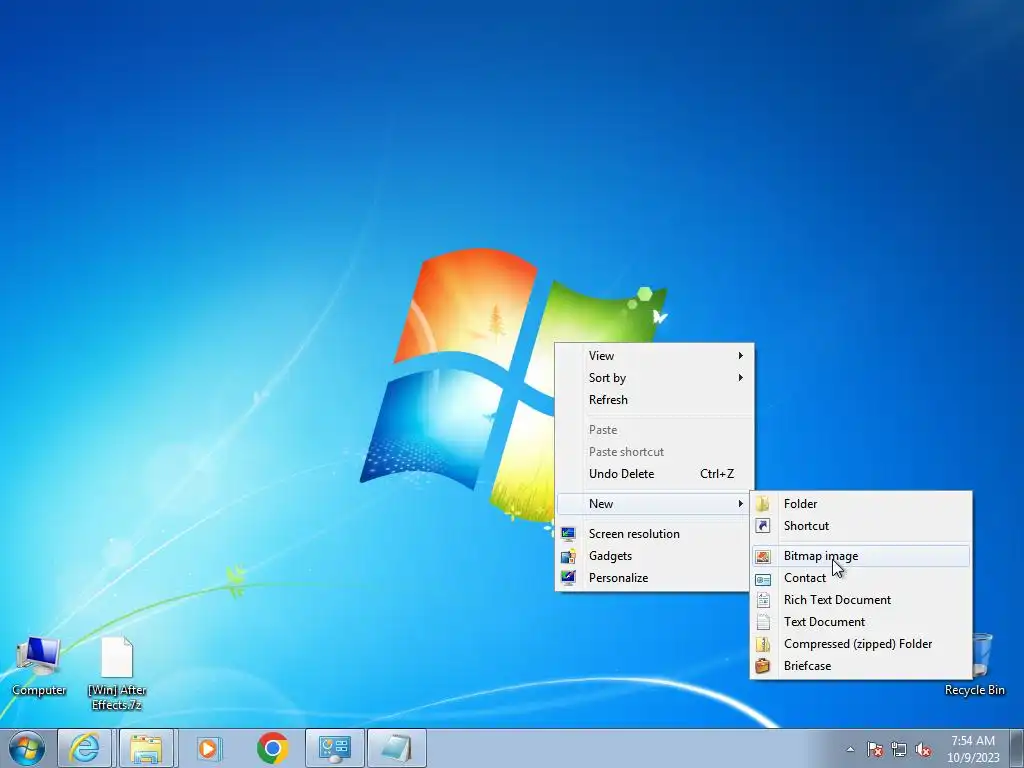The width and height of the screenshot is (1024, 768).
Task: Open the New menu entry
Action: pos(654,504)
